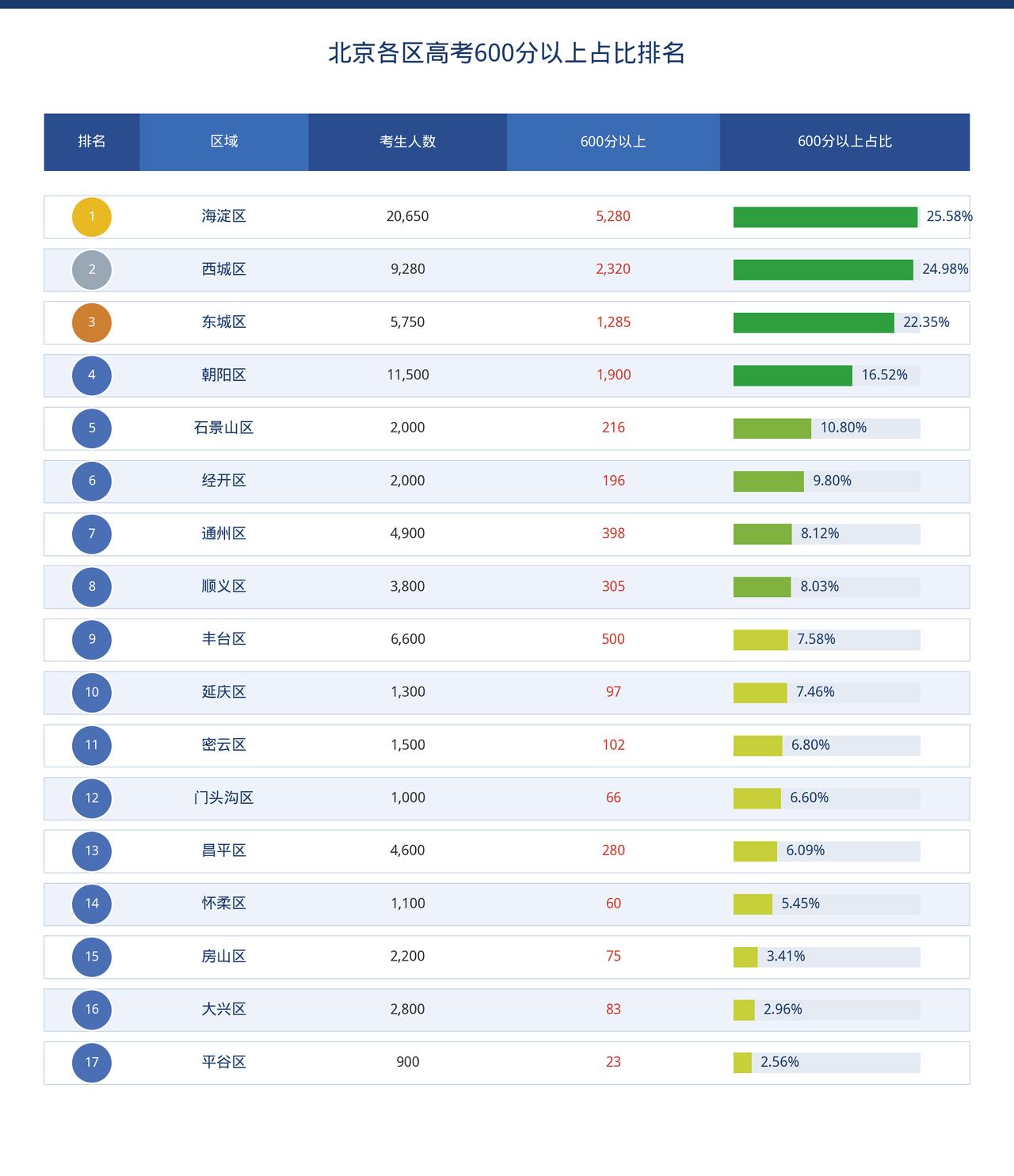Click the yellow 7.58% 丰台区 bar
1014x1176 pixels.
[x=760, y=640]
